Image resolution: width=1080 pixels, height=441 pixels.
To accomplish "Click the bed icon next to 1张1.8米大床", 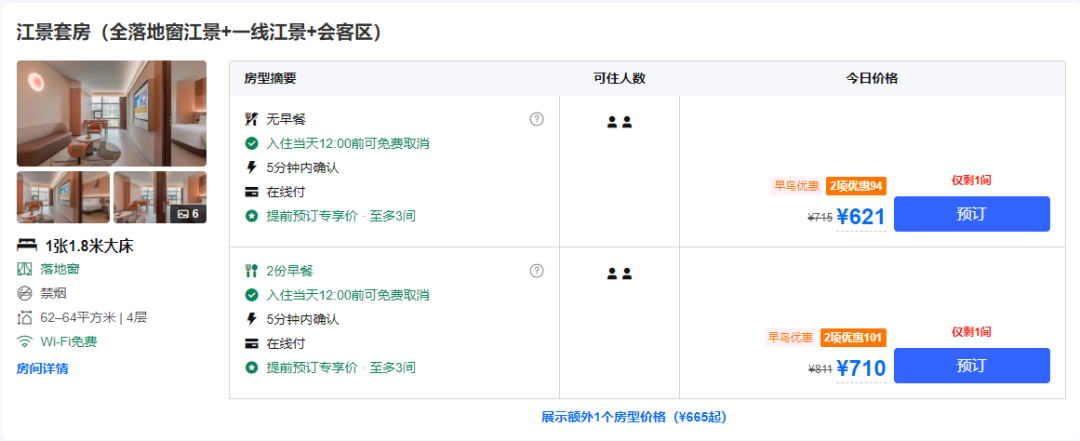I will coord(27,245).
